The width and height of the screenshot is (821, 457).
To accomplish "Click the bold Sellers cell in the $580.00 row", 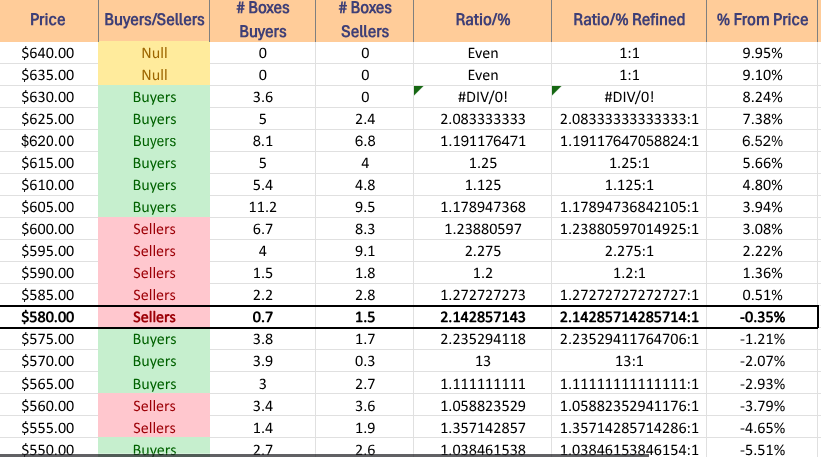I will 154,317.
